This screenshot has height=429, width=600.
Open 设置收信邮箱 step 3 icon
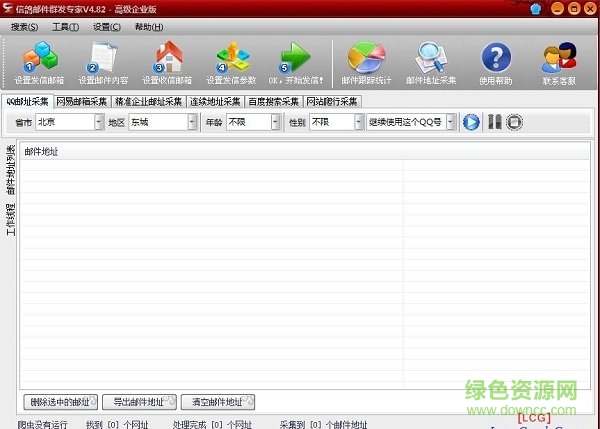[168, 57]
